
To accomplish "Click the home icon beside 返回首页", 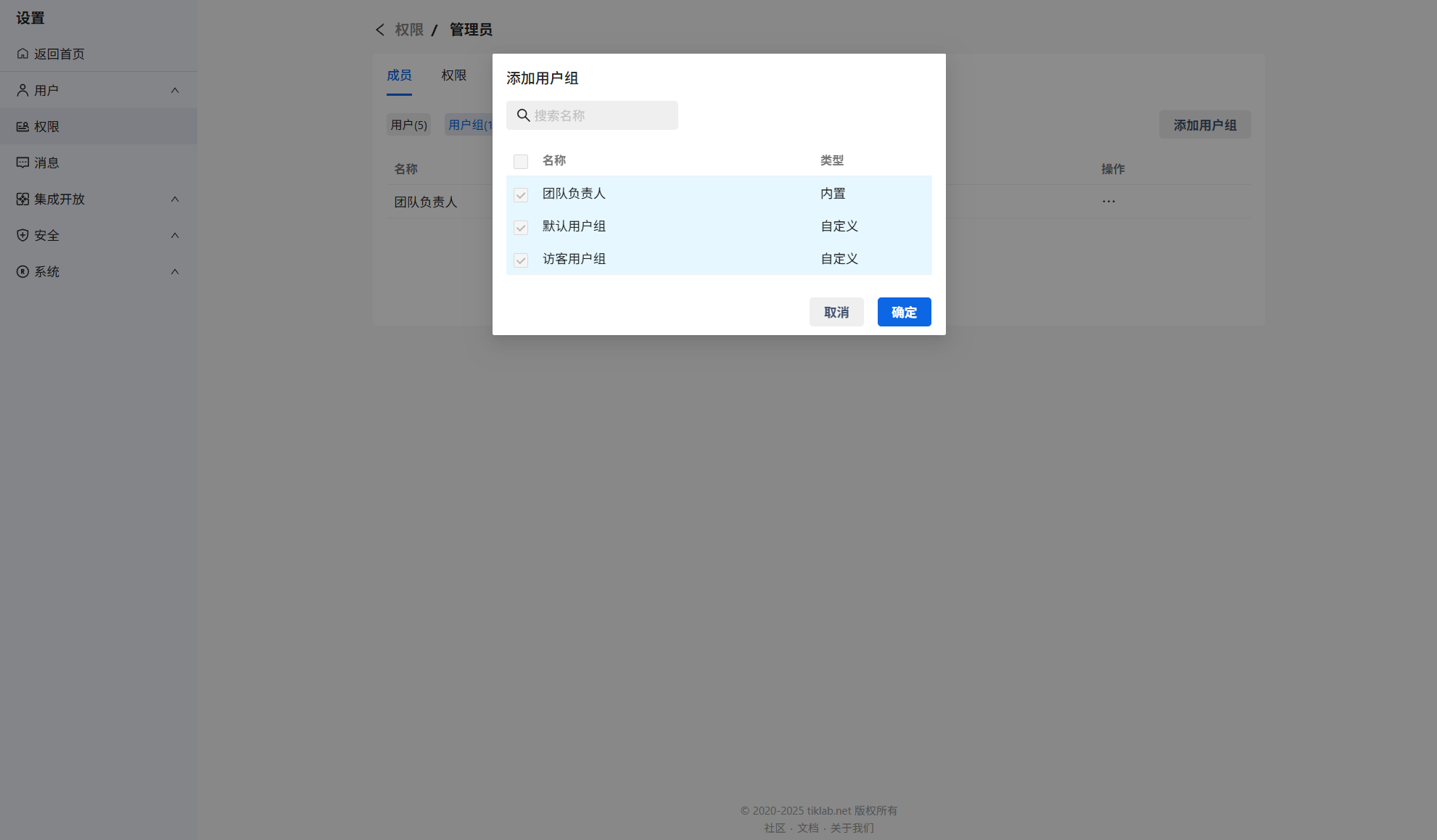I will pos(22,54).
